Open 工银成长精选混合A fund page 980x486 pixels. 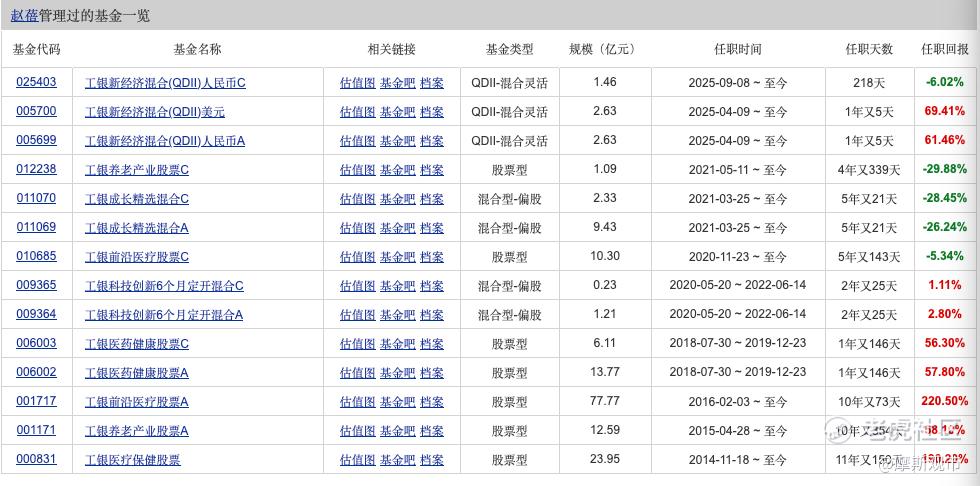point(137,227)
